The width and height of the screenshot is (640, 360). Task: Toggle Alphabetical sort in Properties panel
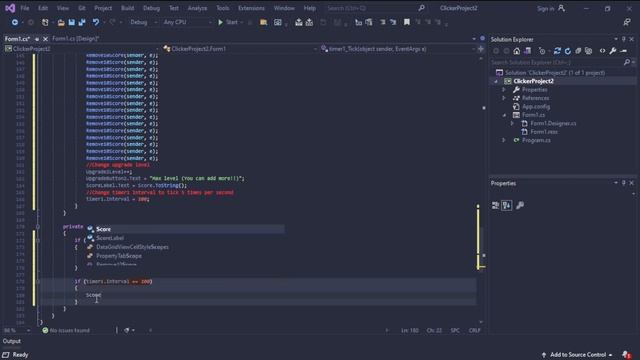507,205
